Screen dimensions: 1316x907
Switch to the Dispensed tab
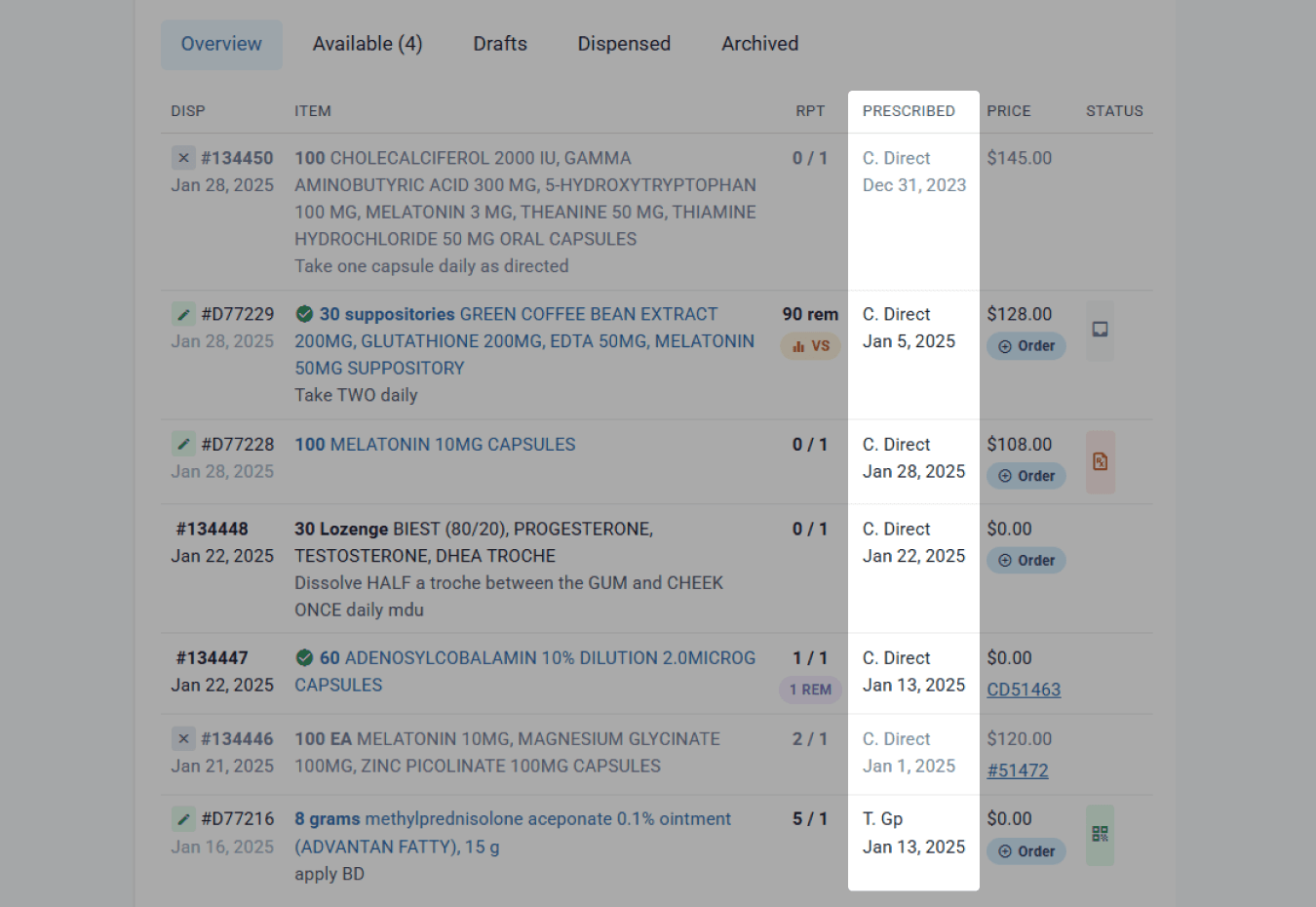[x=624, y=44]
